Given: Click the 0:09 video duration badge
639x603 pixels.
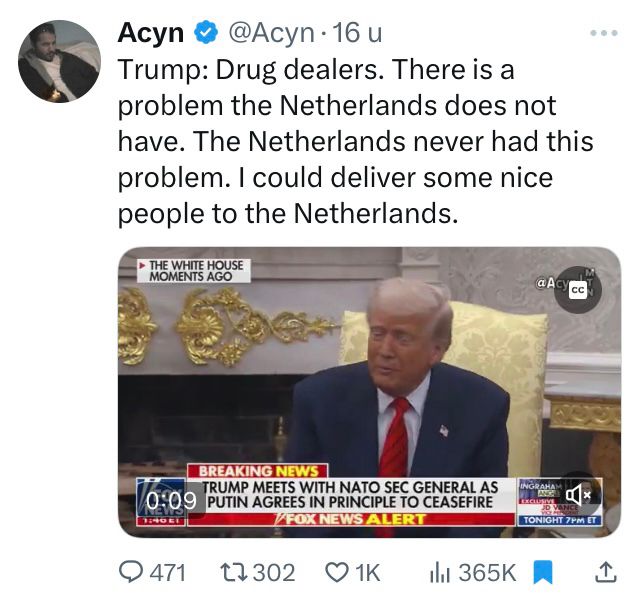Looking at the screenshot, I should coord(171,501).
